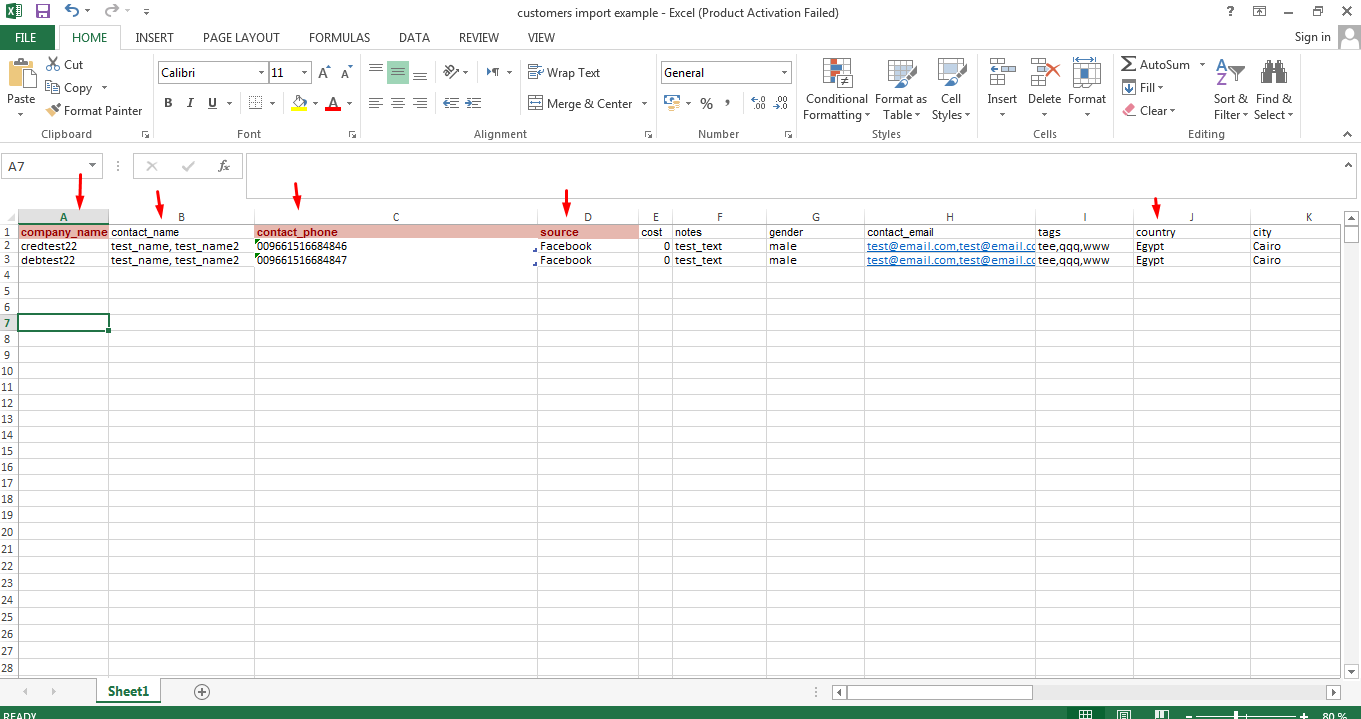This screenshot has height=719, width=1361.
Task: Increase decimal places
Action: pos(757,103)
